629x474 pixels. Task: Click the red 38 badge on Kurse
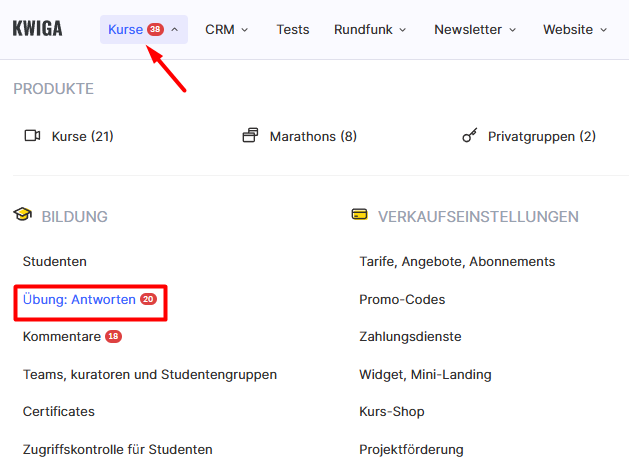click(x=155, y=29)
